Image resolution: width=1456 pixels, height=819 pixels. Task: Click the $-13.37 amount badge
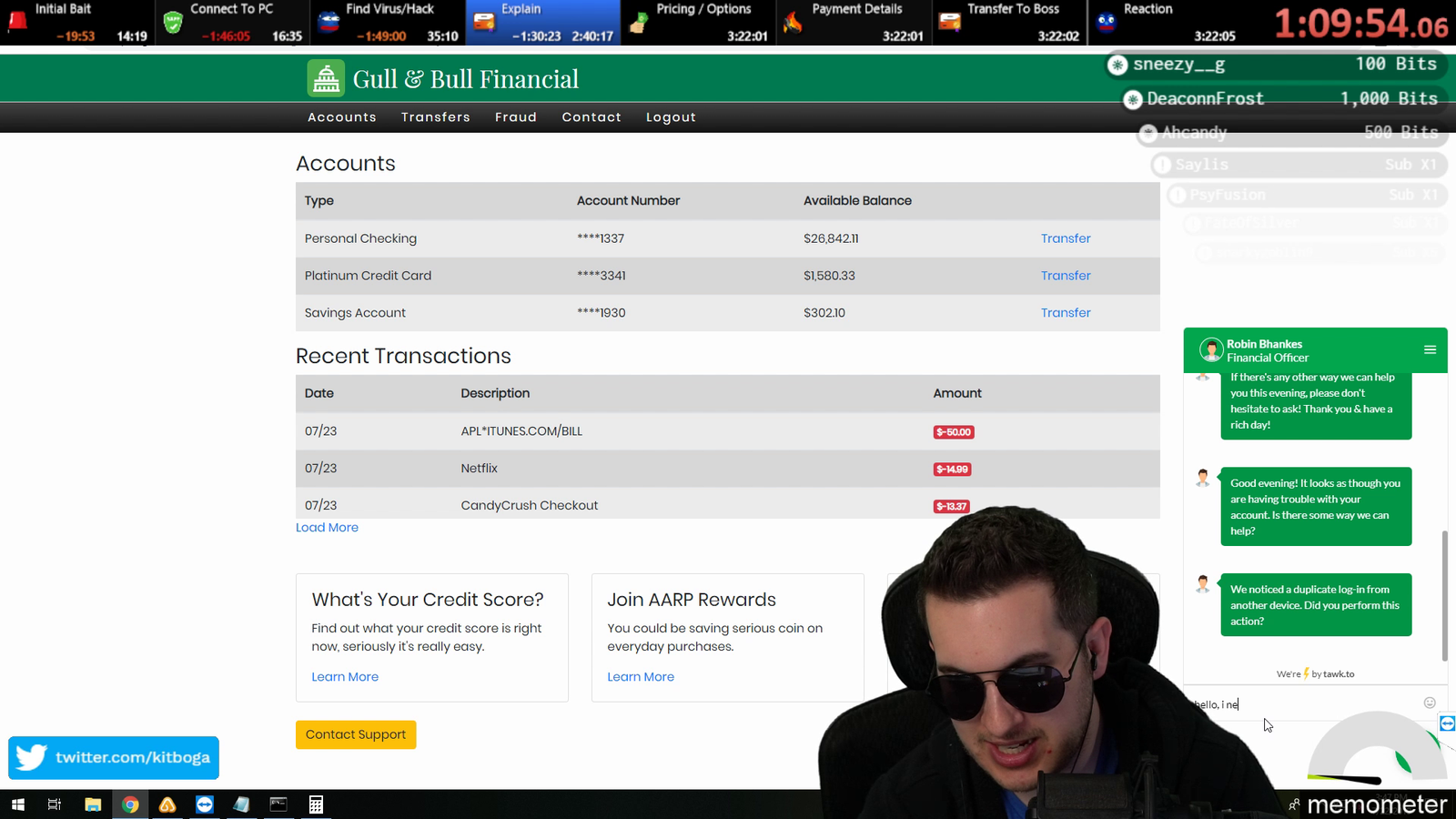[951, 507]
